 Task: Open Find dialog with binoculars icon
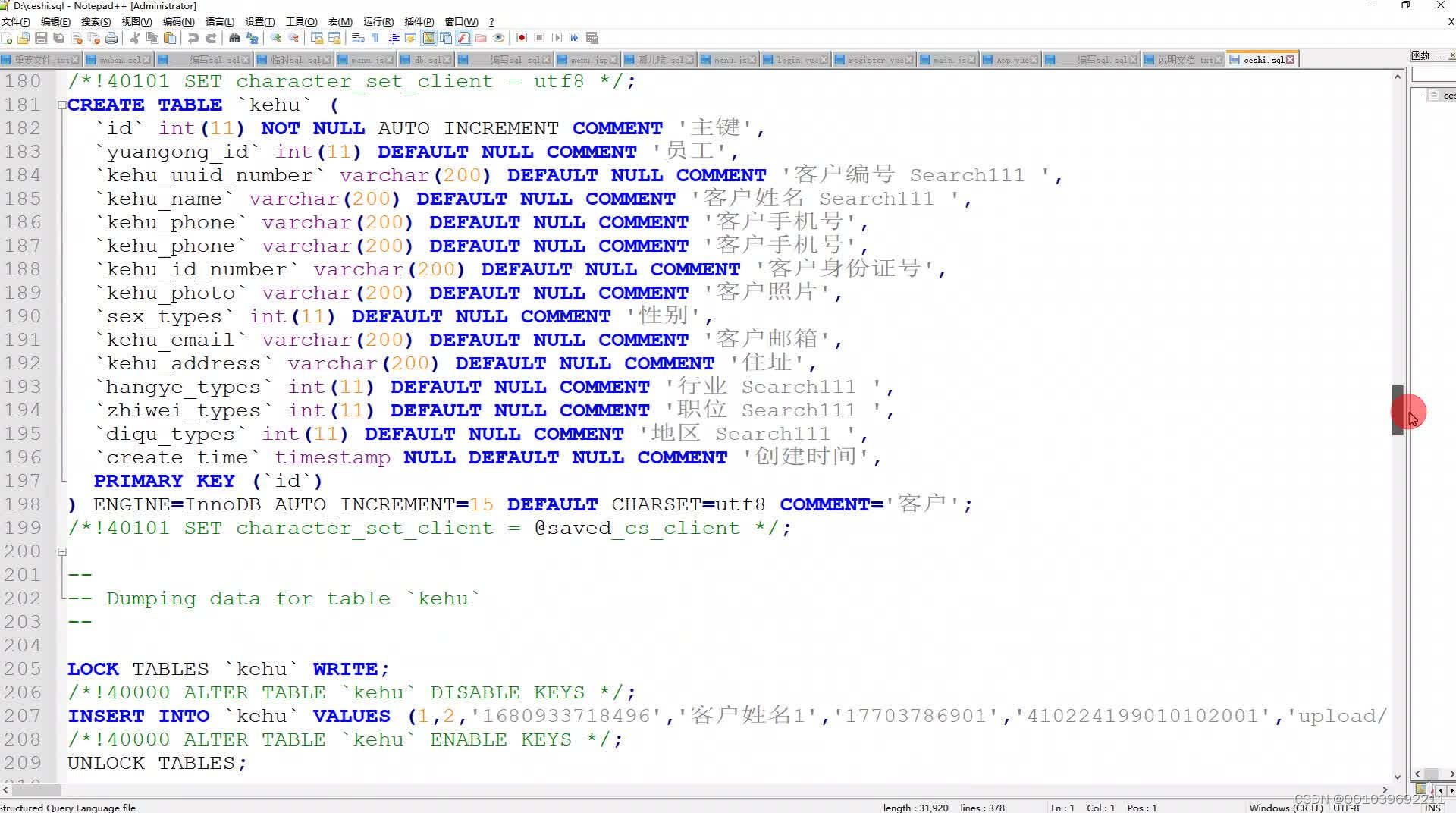(x=234, y=38)
